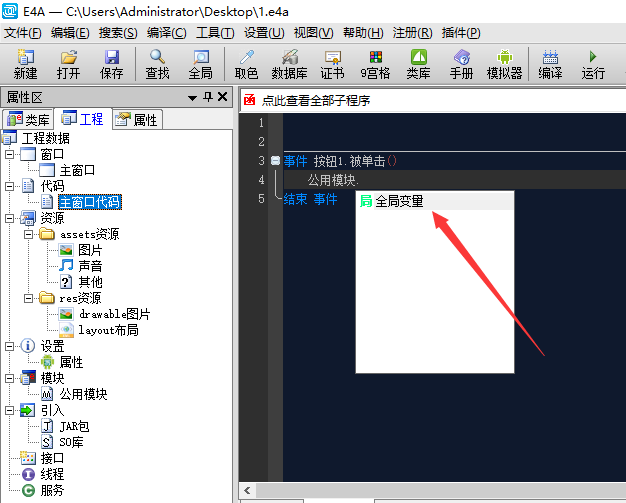Open the 数据库 database tool
The width and height of the screenshot is (626, 503).
click(x=289, y=64)
